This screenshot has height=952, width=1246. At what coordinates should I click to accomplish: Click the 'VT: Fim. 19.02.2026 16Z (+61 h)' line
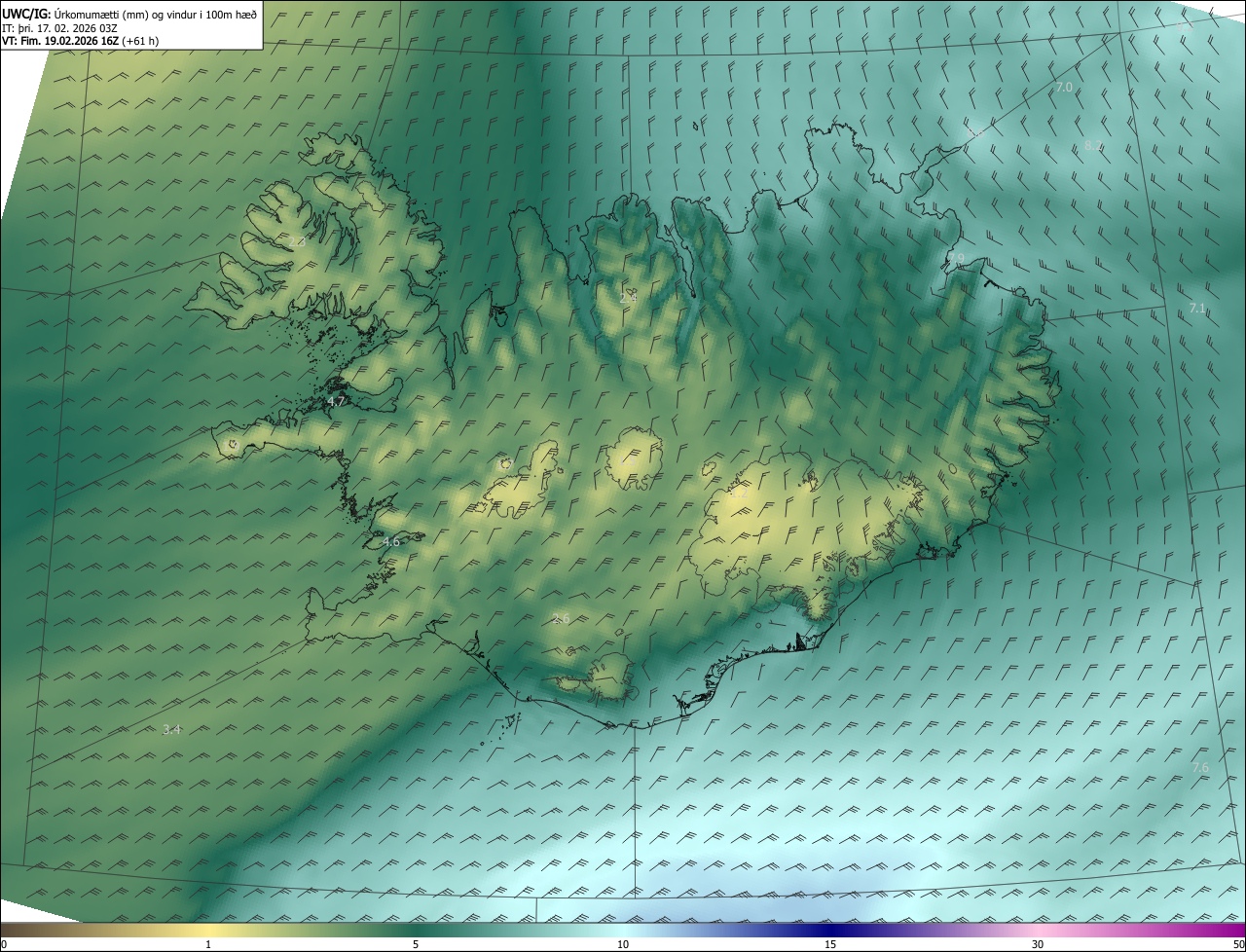pyautogui.click(x=81, y=41)
